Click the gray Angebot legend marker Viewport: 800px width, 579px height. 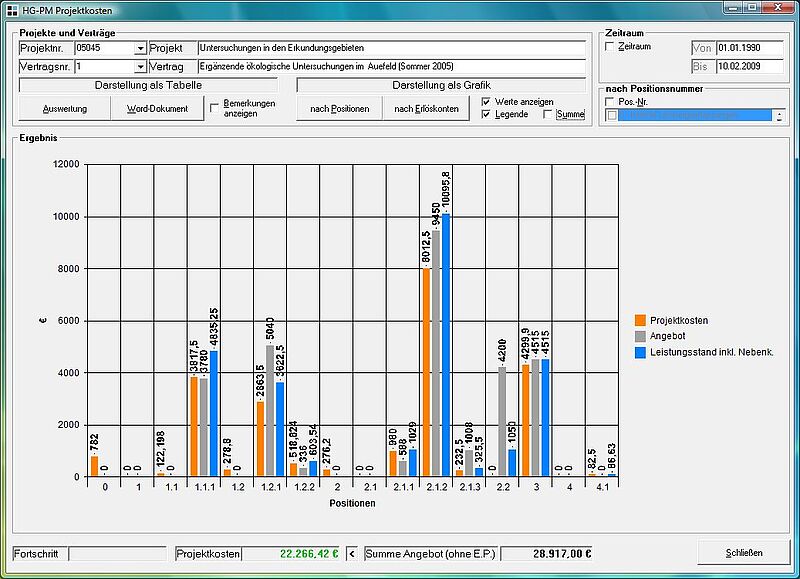tap(640, 337)
